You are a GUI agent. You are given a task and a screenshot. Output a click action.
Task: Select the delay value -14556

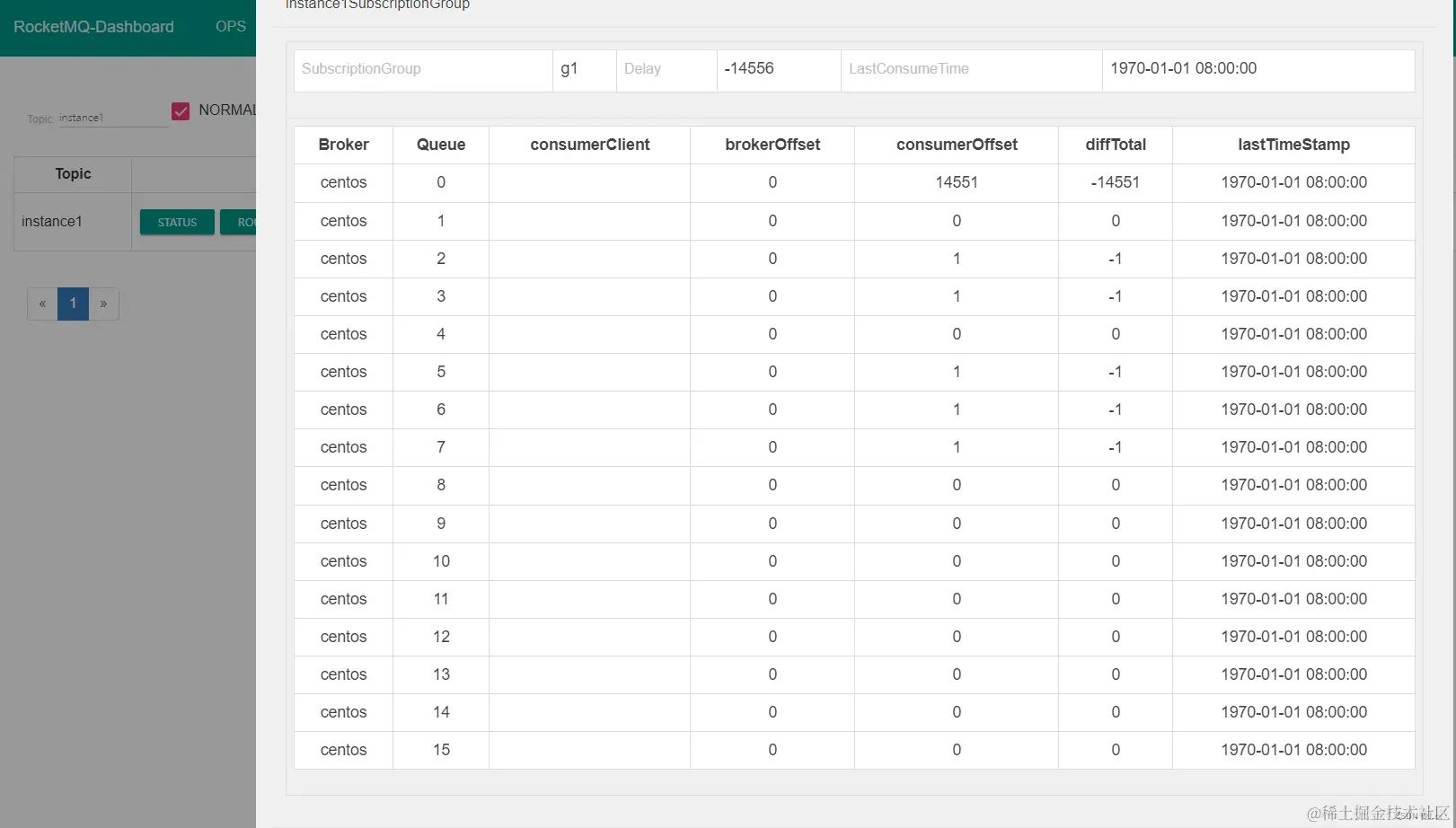tap(749, 68)
